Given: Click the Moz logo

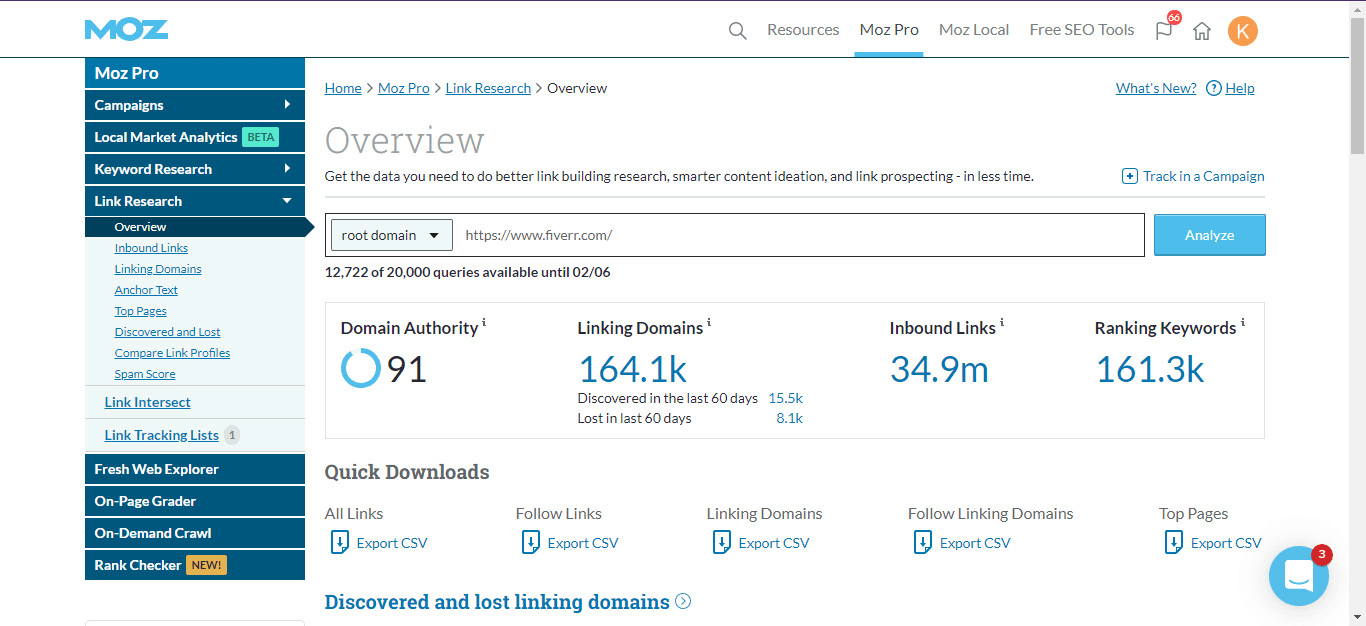Looking at the screenshot, I should (x=126, y=29).
